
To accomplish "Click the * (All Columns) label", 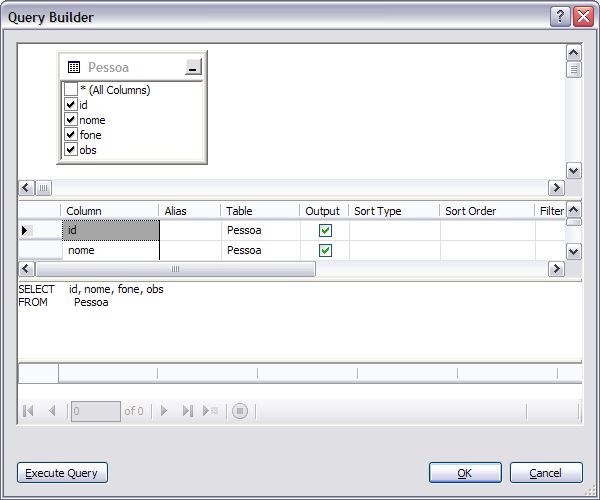I will click(x=115, y=90).
